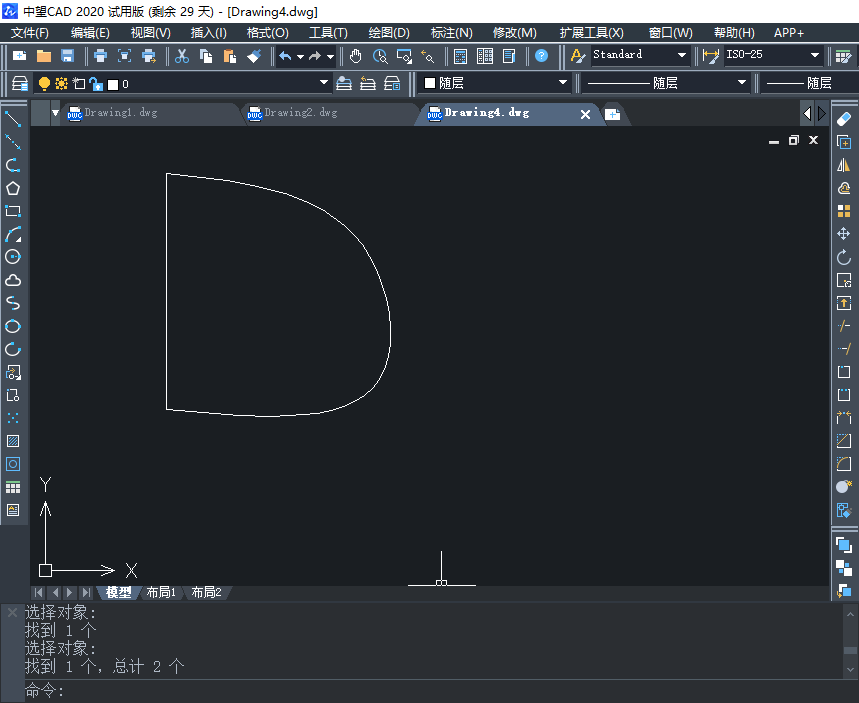Switch to Drawing2.dwg tab

pyautogui.click(x=300, y=113)
